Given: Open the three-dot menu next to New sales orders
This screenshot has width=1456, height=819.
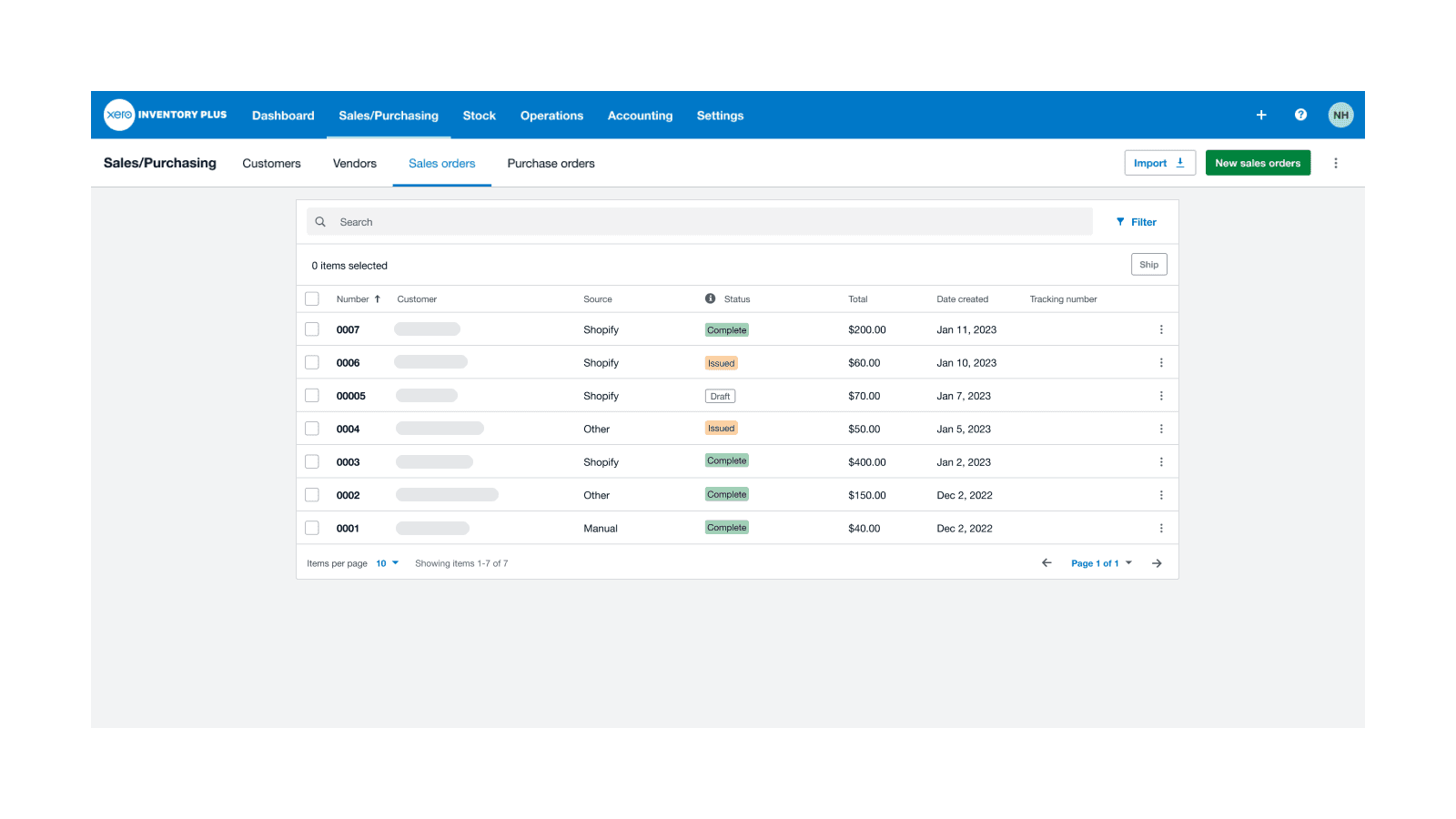Looking at the screenshot, I should coord(1336,162).
